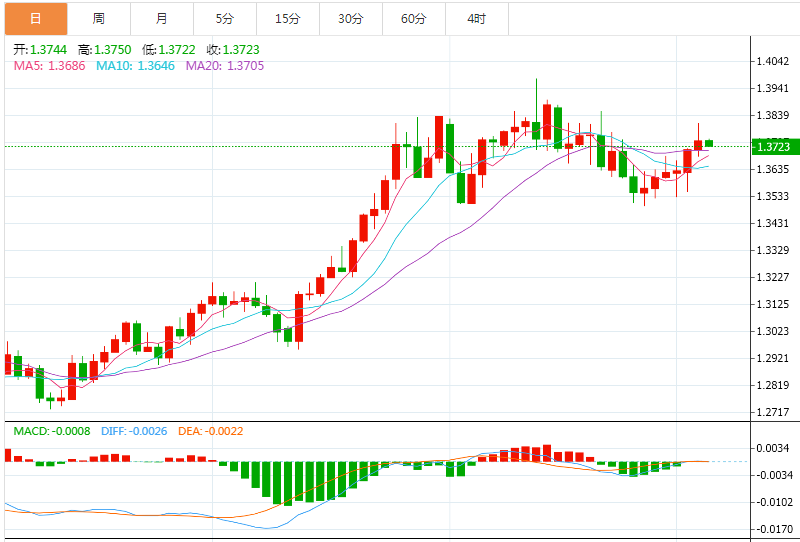Open the 5分 timeframe tab
The width and height of the screenshot is (800, 542).
225,19
